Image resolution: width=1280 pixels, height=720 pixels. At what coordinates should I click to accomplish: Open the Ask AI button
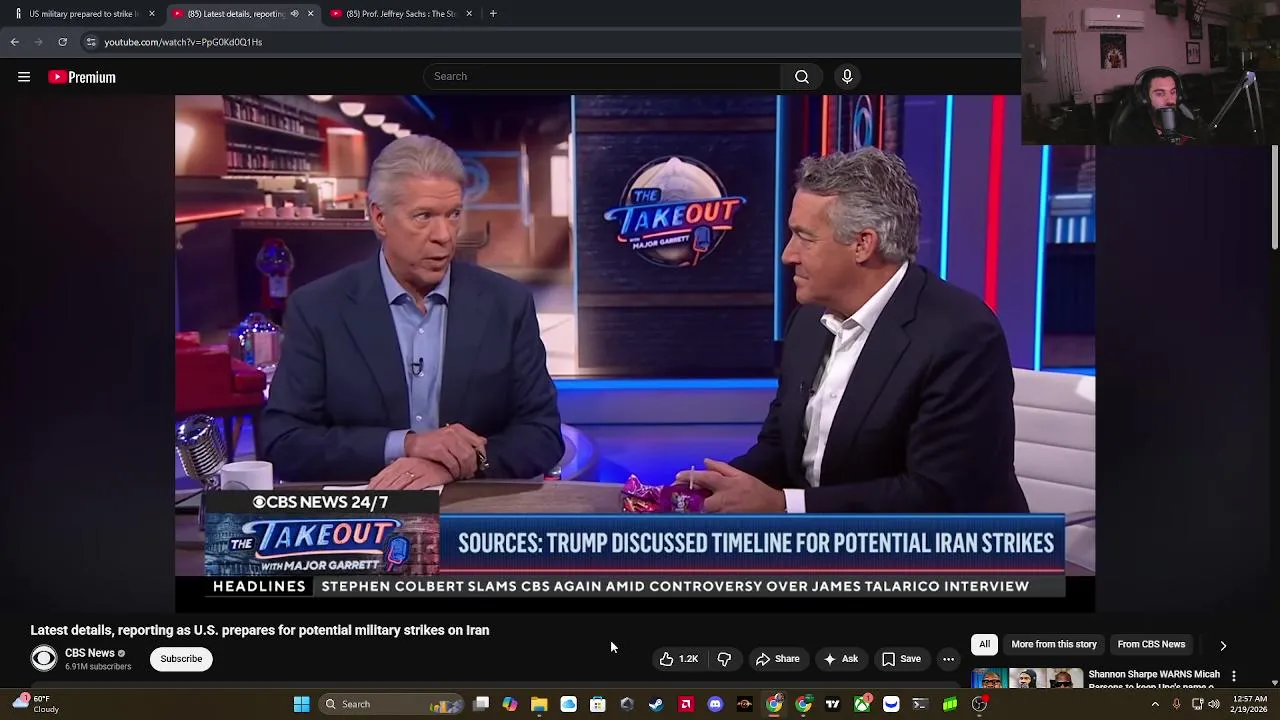pos(840,659)
